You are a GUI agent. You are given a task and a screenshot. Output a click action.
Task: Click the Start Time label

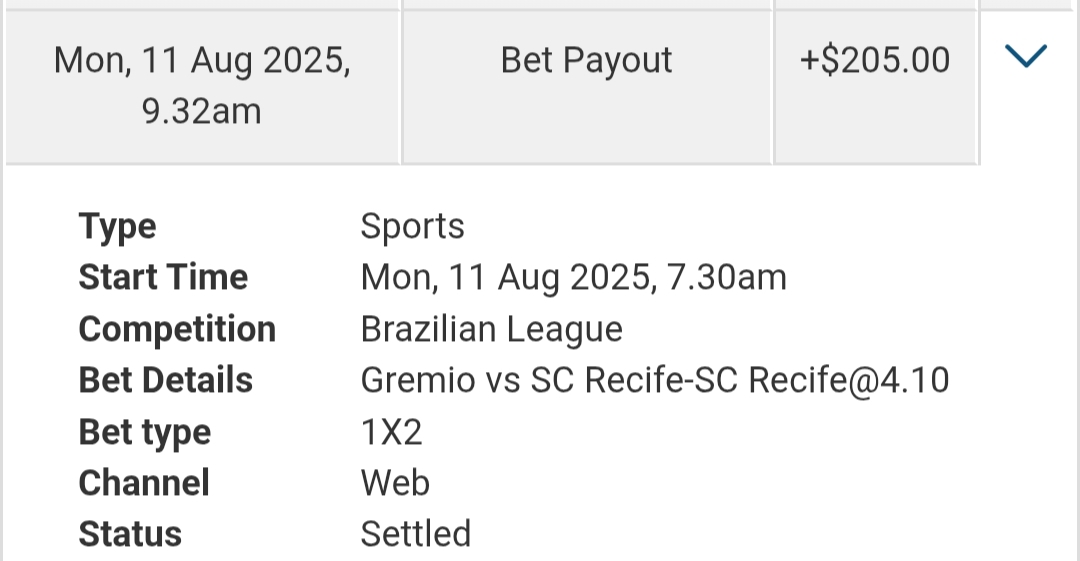coord(163,277)
